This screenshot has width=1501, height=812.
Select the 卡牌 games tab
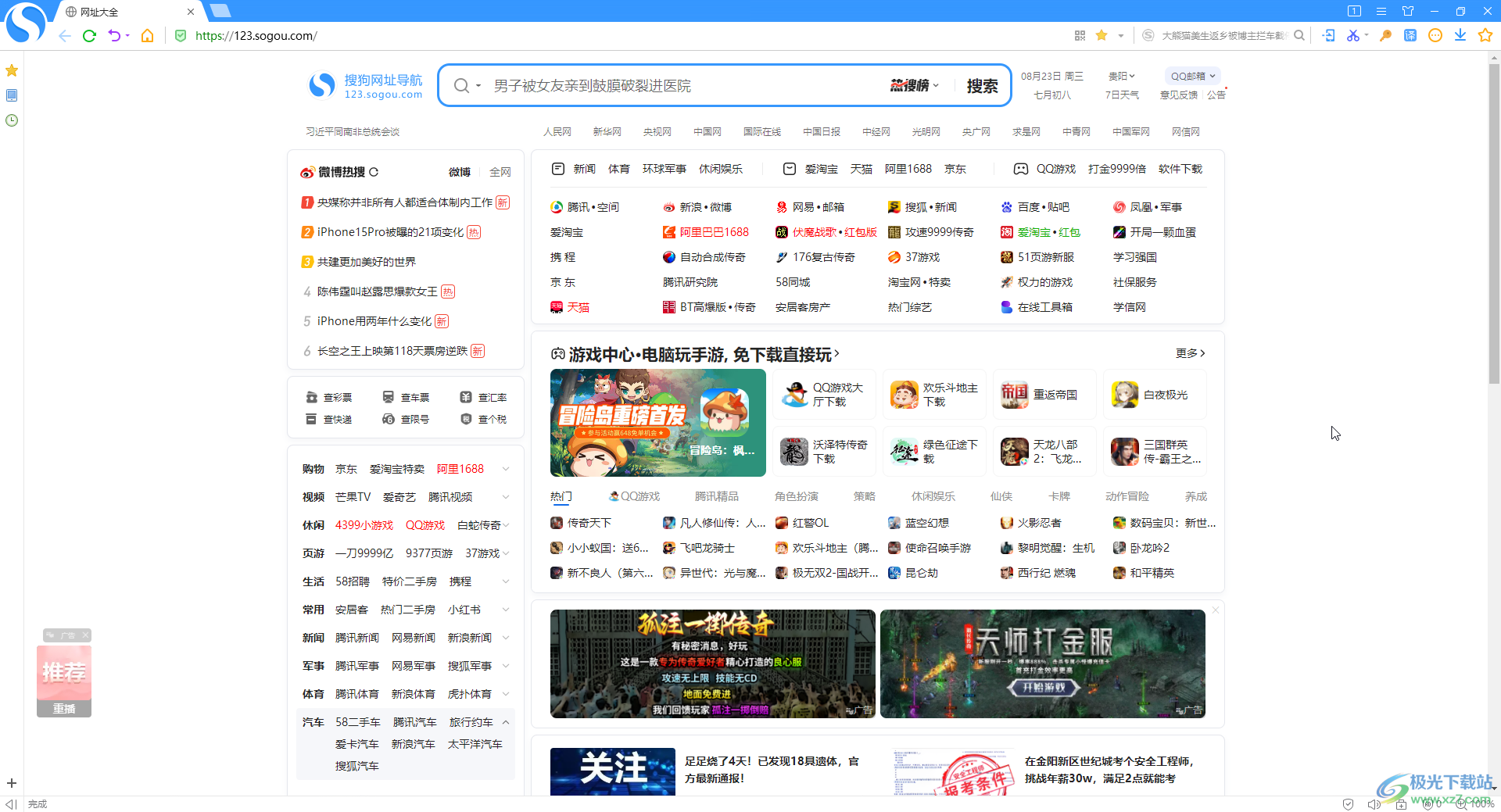point(1059,496)
